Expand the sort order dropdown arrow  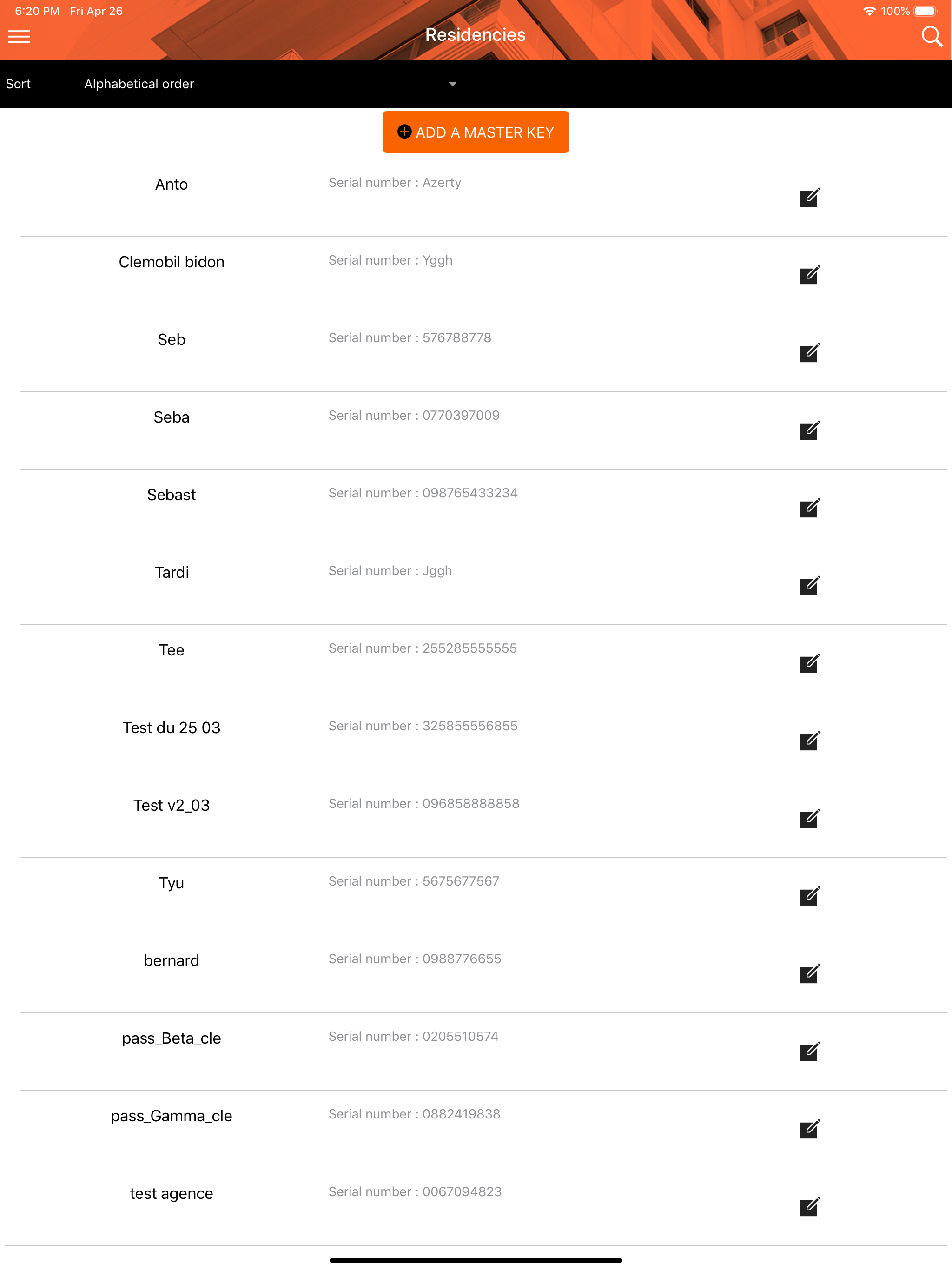(452, 84)
